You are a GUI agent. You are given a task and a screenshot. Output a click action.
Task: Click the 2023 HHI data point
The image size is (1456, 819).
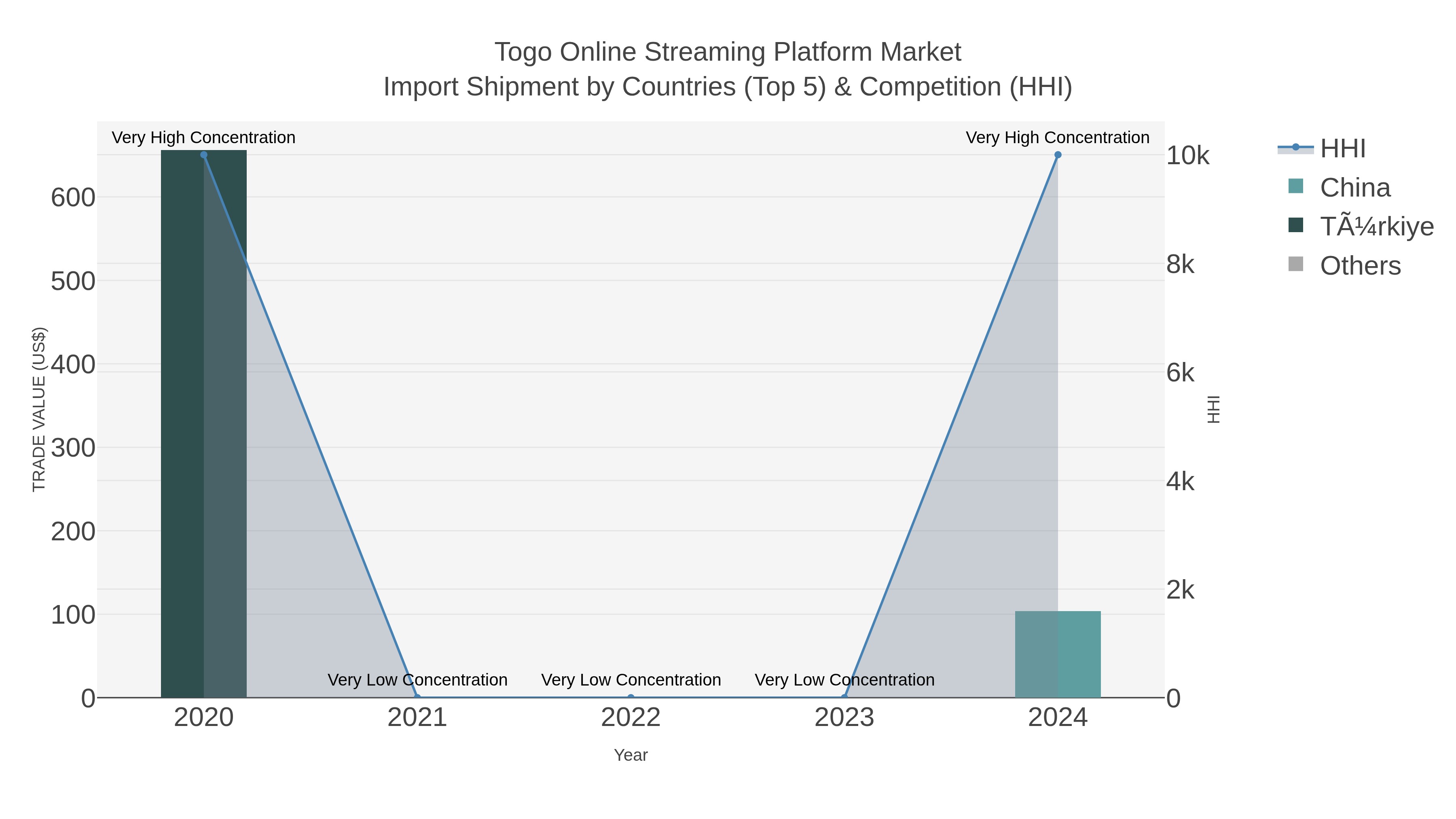[844, 697]
